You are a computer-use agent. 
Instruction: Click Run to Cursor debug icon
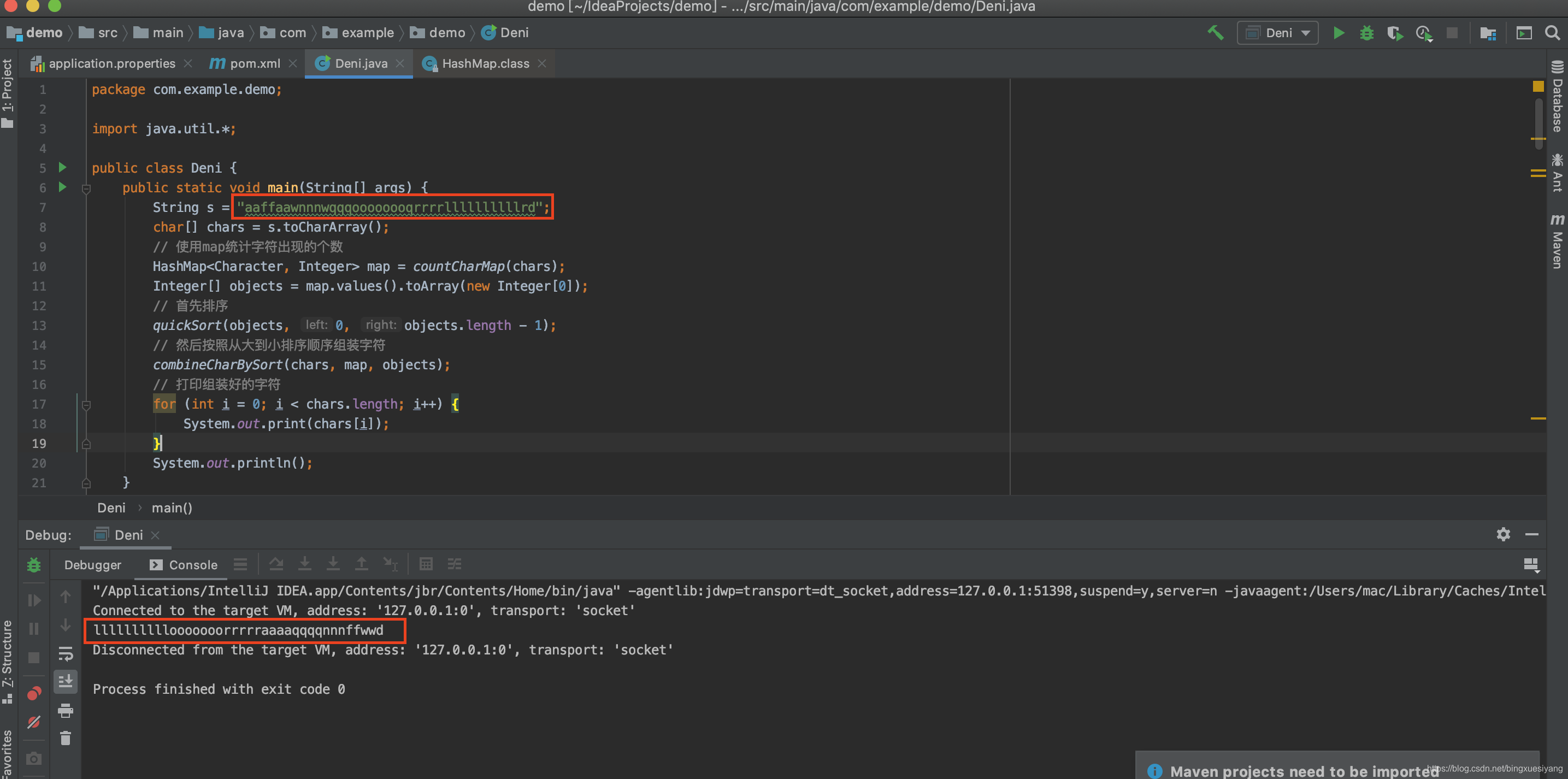(x=390, y=564)
